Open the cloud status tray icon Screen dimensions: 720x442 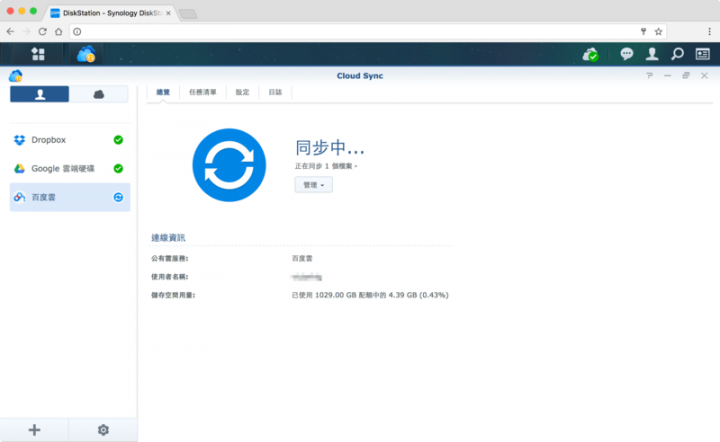[x=591, y=55]
